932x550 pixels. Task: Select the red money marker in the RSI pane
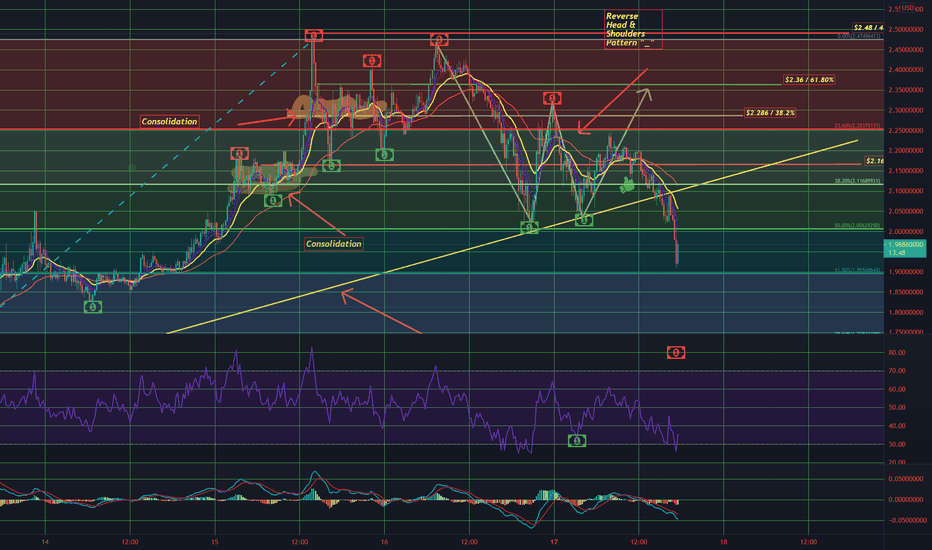(x=676, y=353)
